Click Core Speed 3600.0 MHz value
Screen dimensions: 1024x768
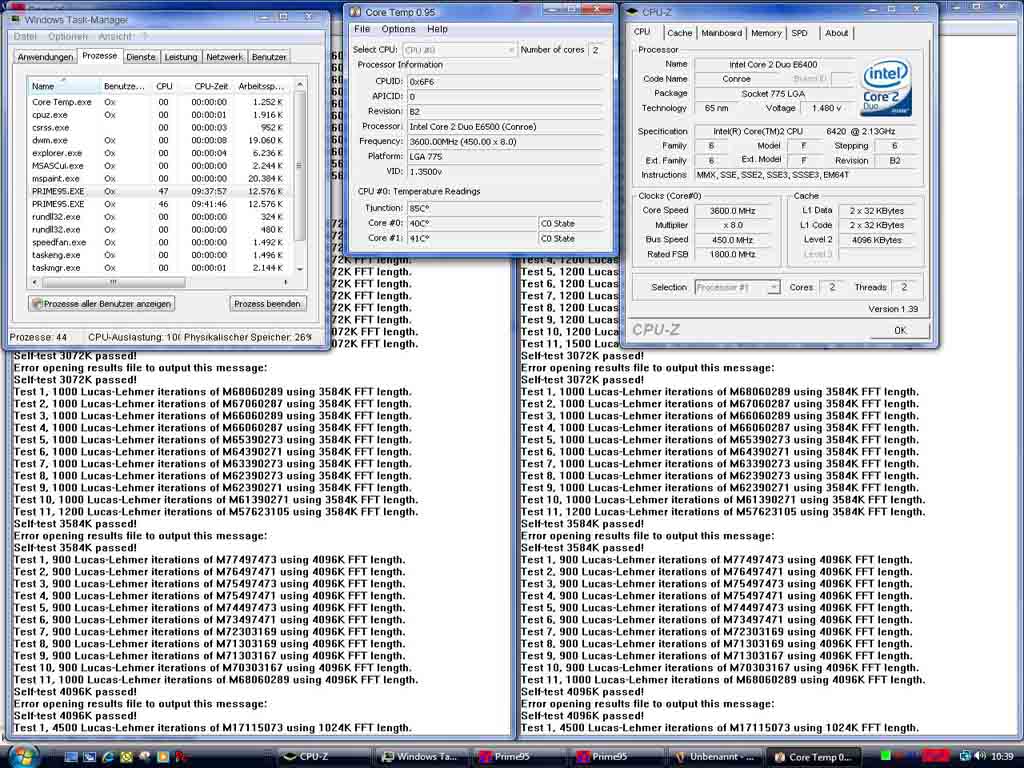point(733,211)
